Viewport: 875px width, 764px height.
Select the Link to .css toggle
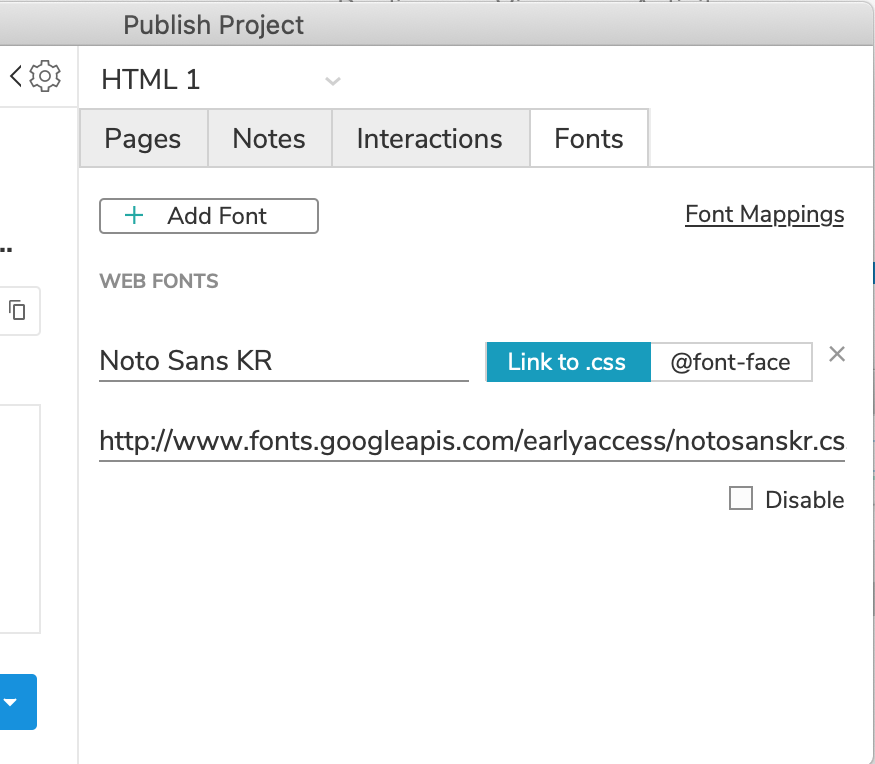click(x=568, y=362)
